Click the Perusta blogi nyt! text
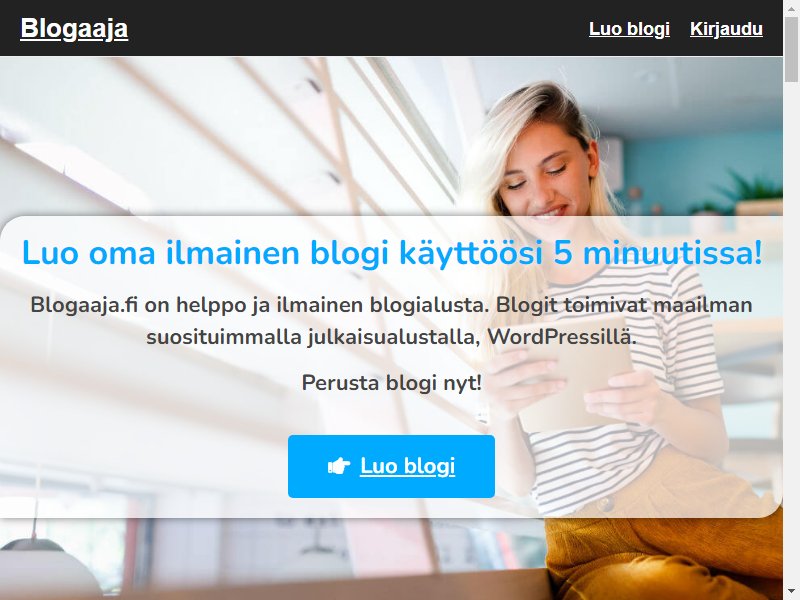 [391, 383]
